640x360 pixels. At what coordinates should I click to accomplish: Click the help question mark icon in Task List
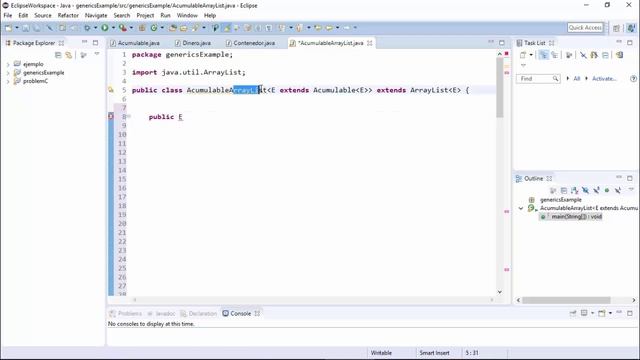pyautogui.click(x=633, y=78)
